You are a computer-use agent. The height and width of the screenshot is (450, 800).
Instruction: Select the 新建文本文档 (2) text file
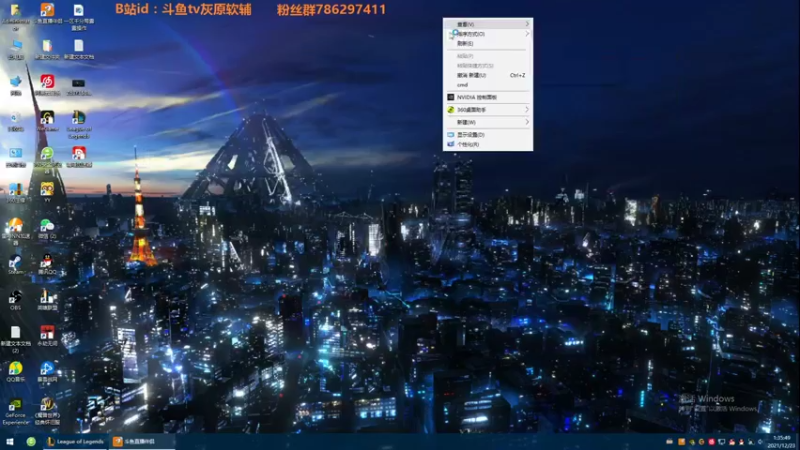(15, 339)
